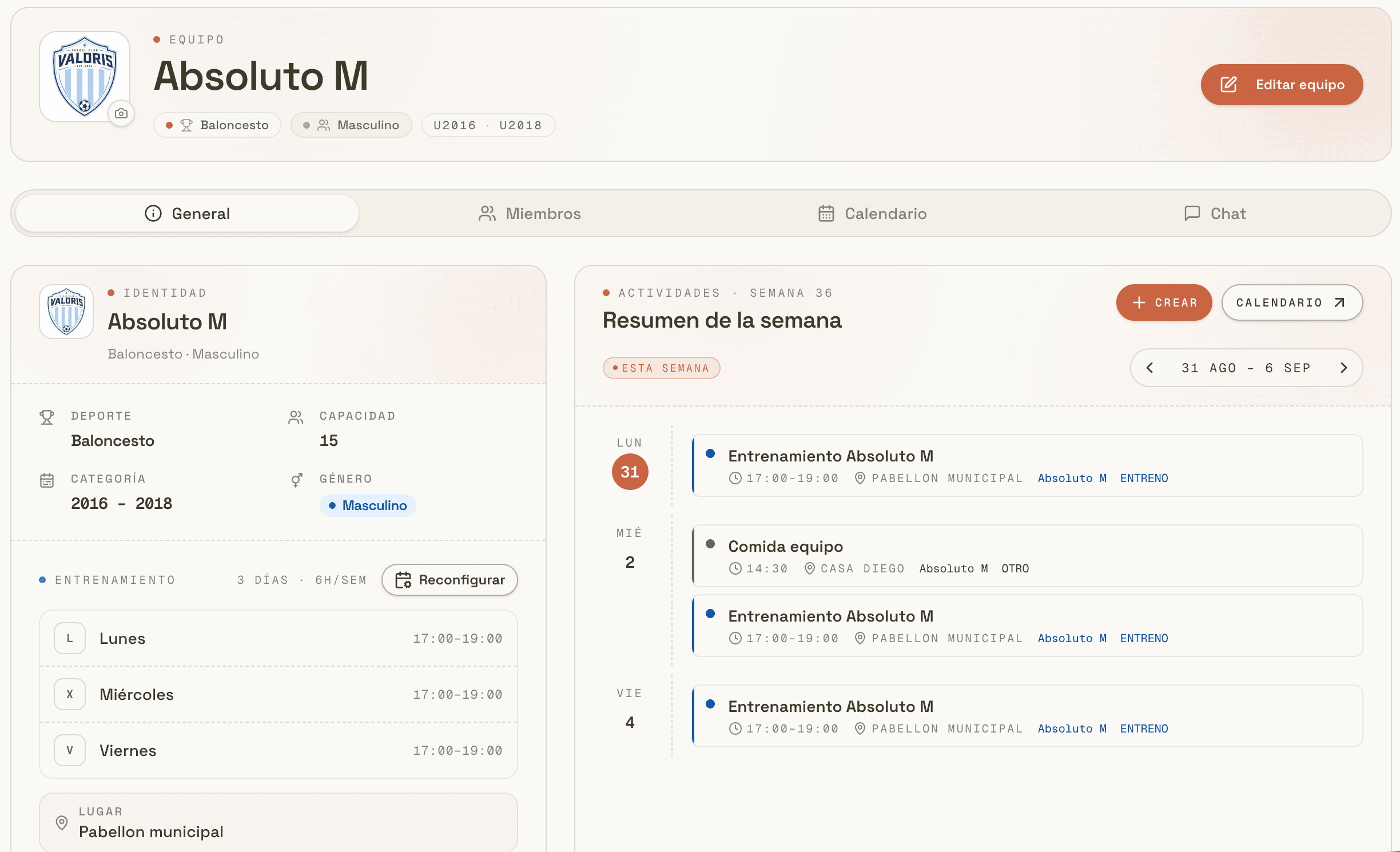Click the blue Masculino gender badge

pos(368,505)
